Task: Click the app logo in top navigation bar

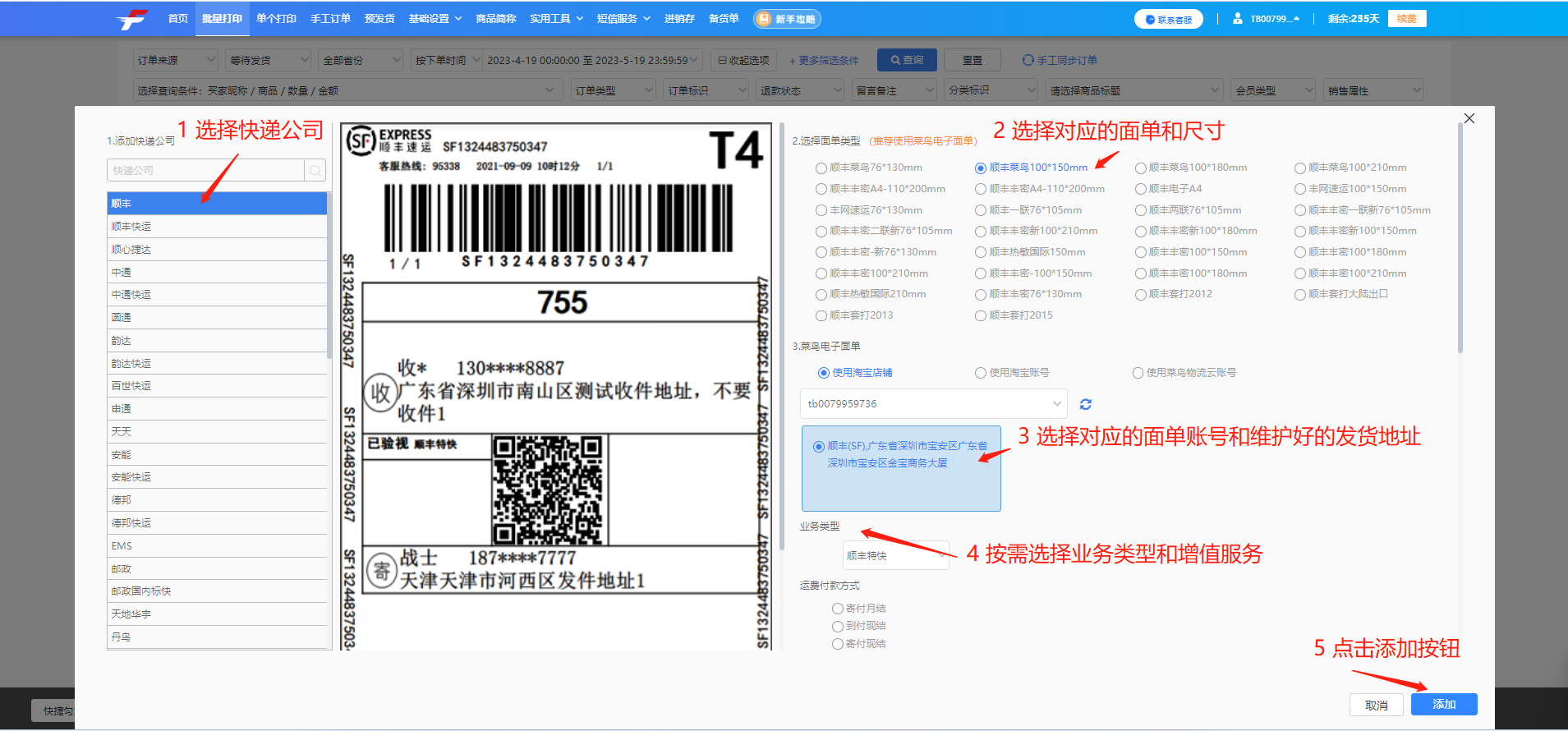Action: pyautogui.click(x=132, y=19)
